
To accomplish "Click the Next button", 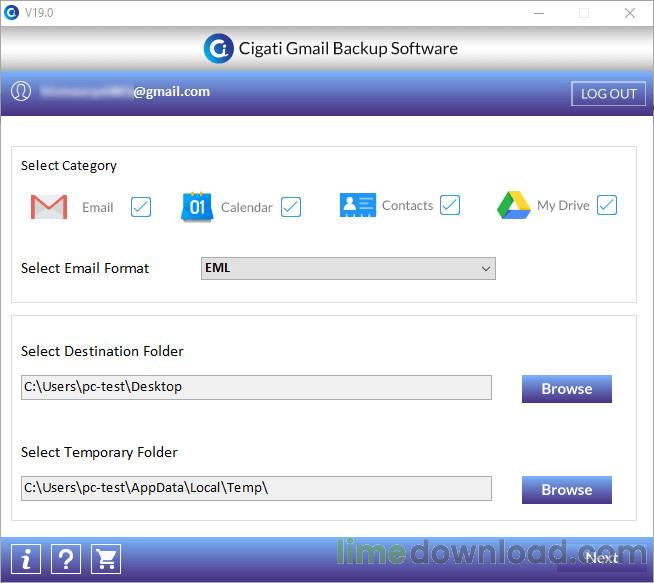I will coord(601,558).
